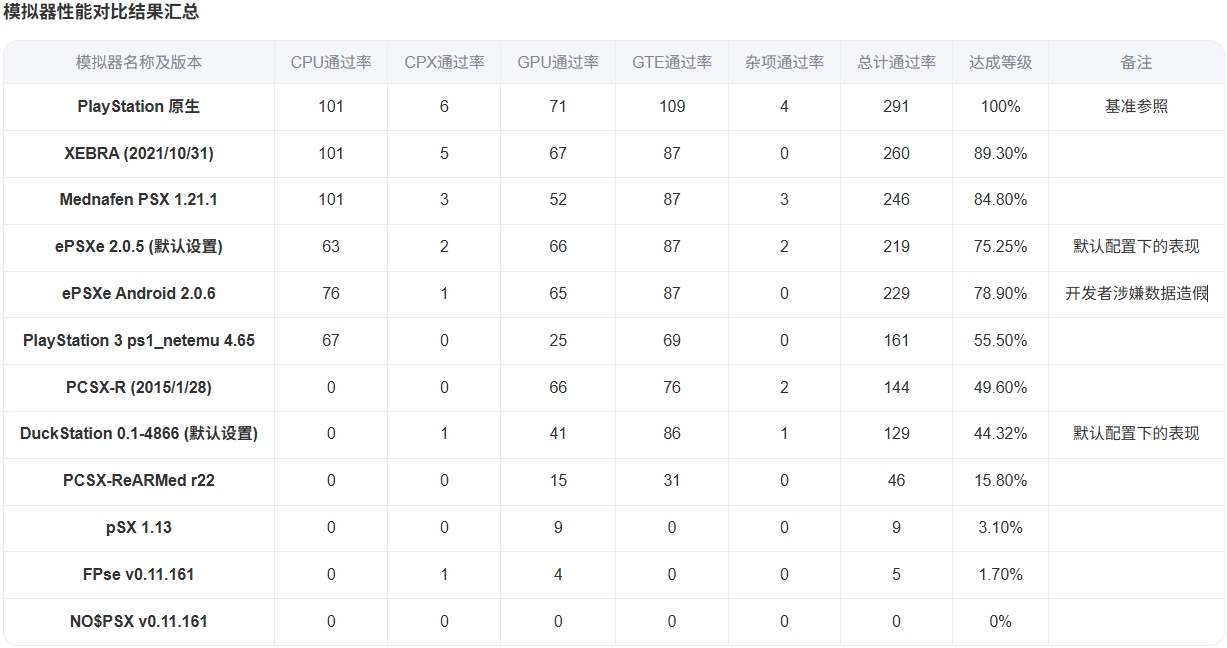1227x648 pixels.
Task: Click the 1.70% level cell
Action: point(1000,574)
